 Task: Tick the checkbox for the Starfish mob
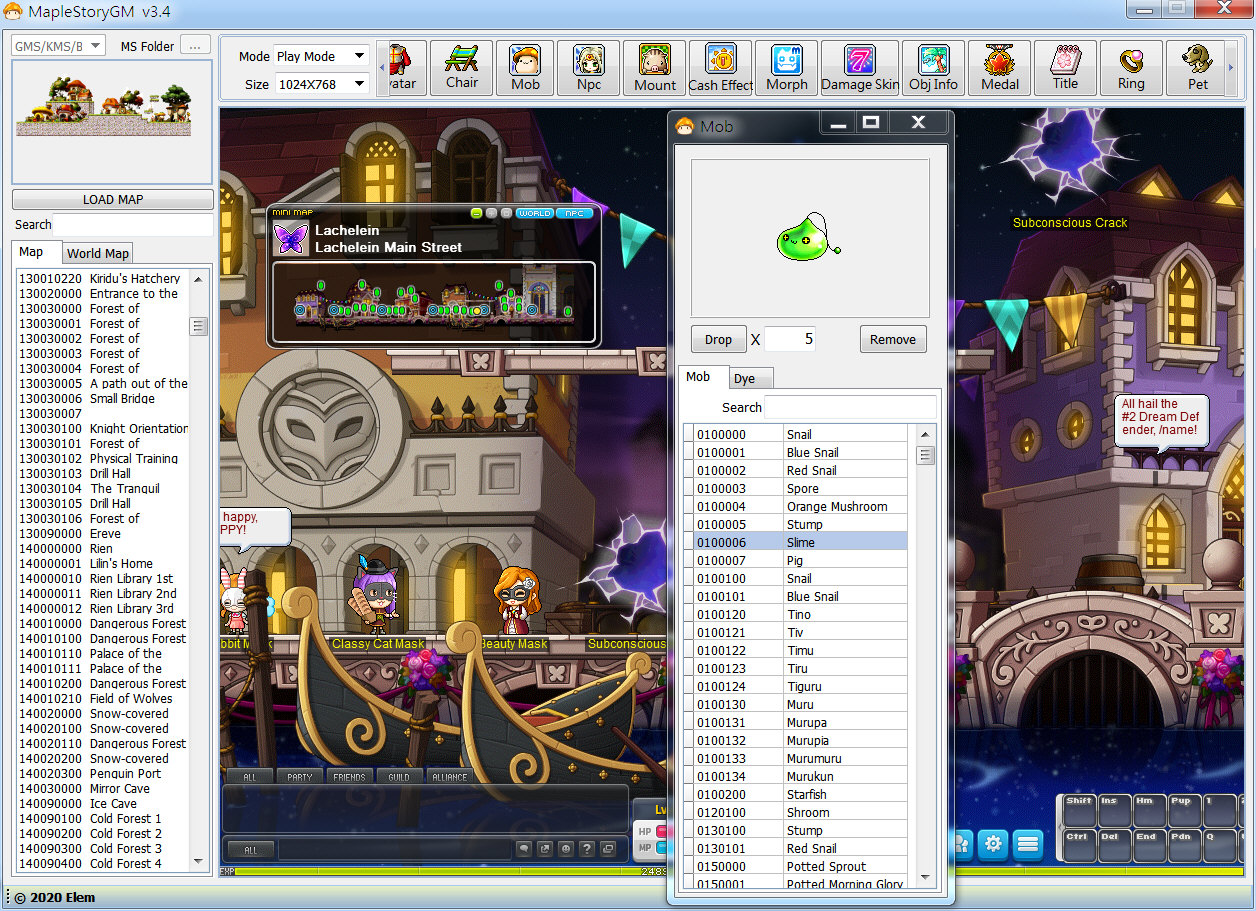(688, 794)
